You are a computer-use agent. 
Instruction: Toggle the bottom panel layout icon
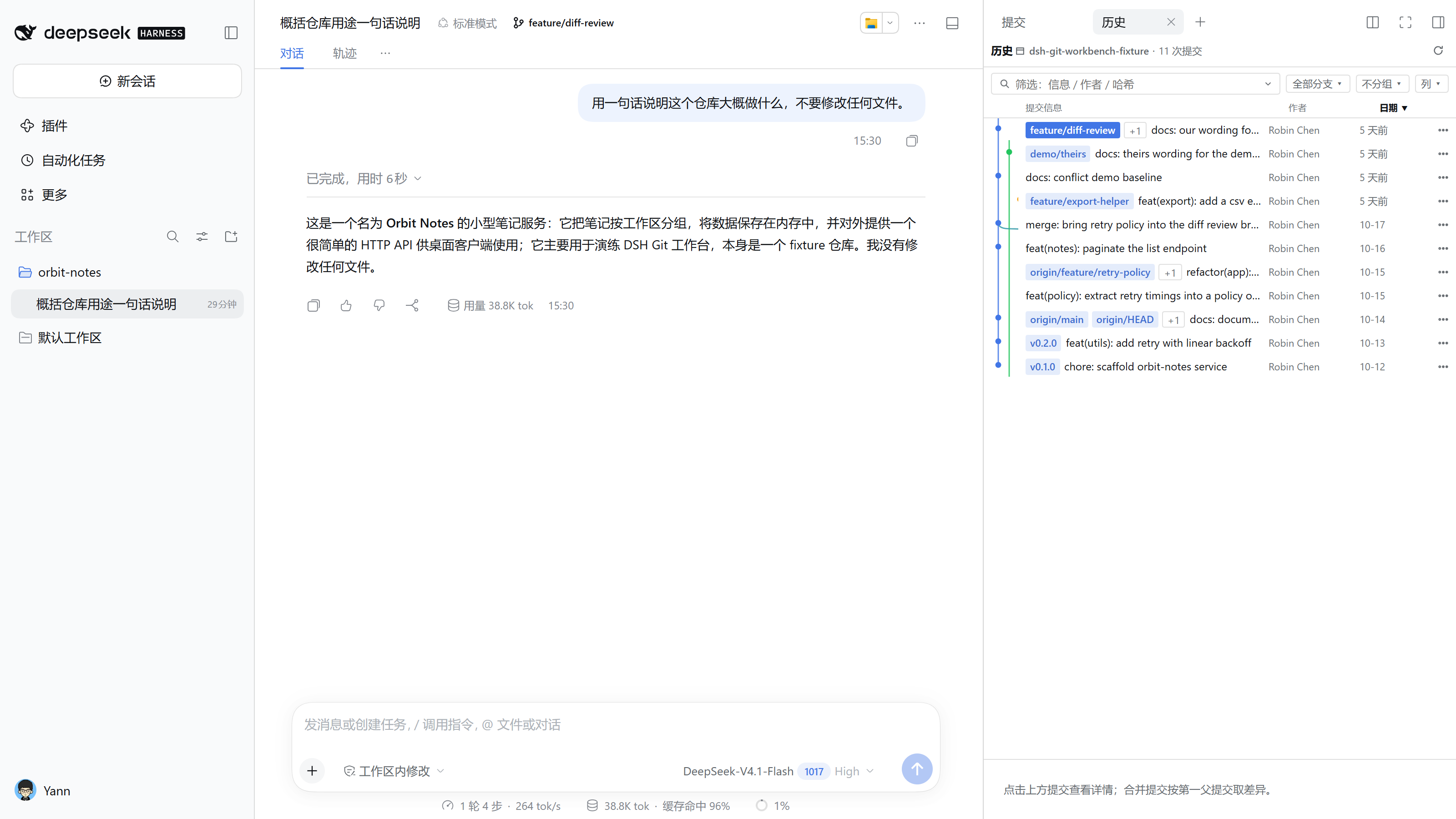coord(952,23)
